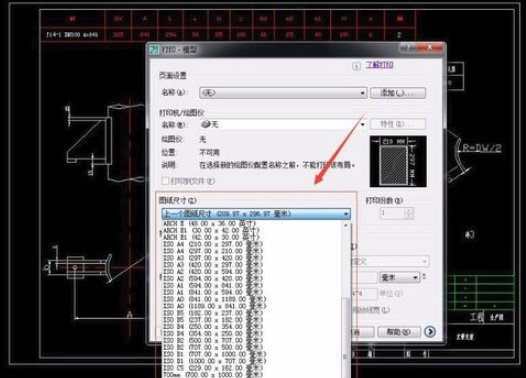Image resolution: width=526 pixels, height=378 pixels.
Task: Click the Add button next to page setup name
Action: (x=398, y=93)
